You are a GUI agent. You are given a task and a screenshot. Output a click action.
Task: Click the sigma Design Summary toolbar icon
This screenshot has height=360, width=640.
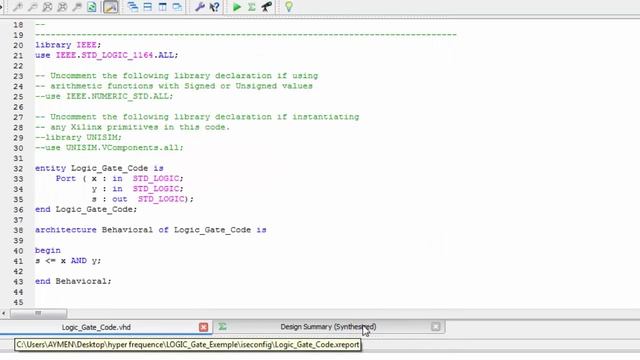click(x=251, y=7)
